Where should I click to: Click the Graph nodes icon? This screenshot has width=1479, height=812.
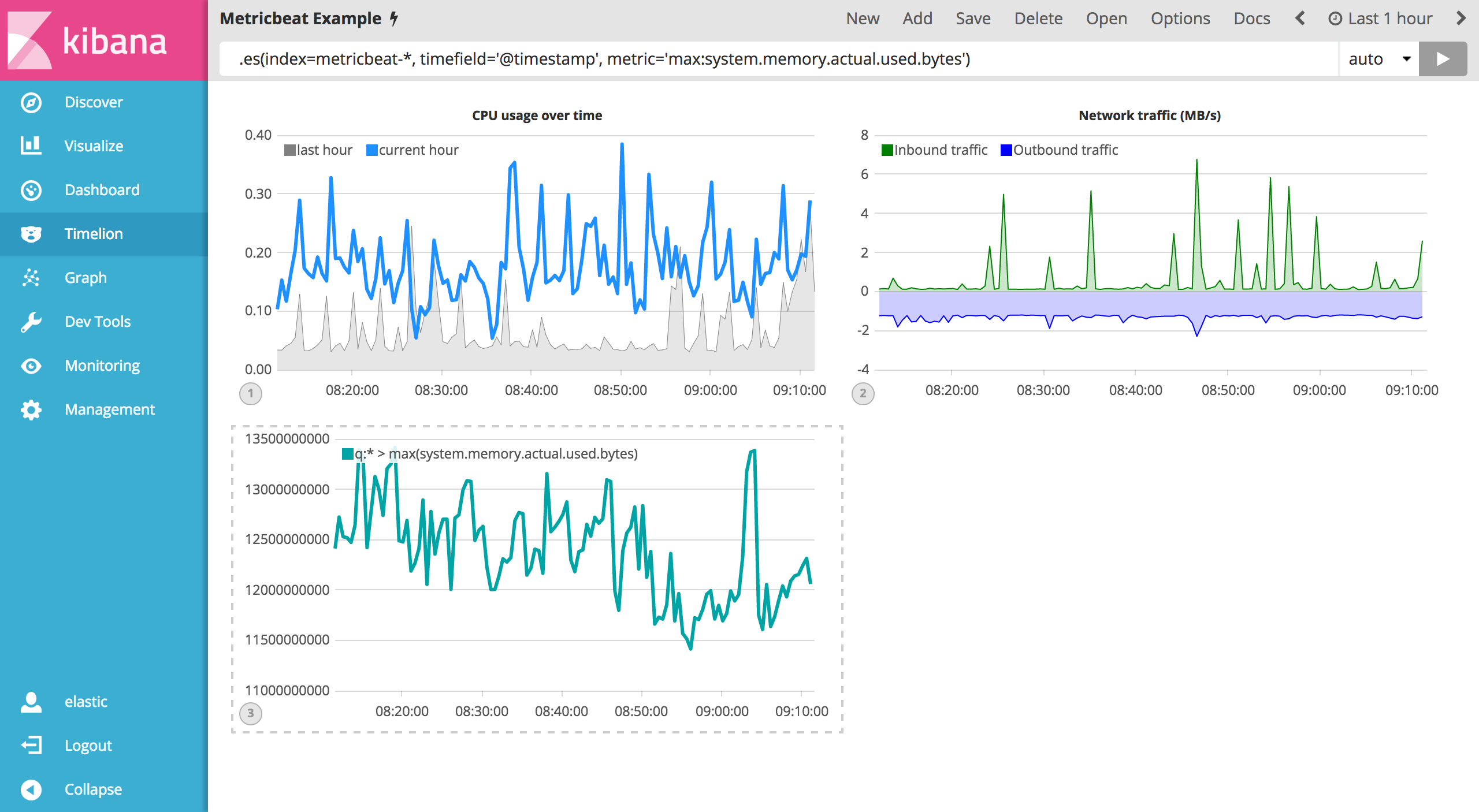[x=31, y=278]
